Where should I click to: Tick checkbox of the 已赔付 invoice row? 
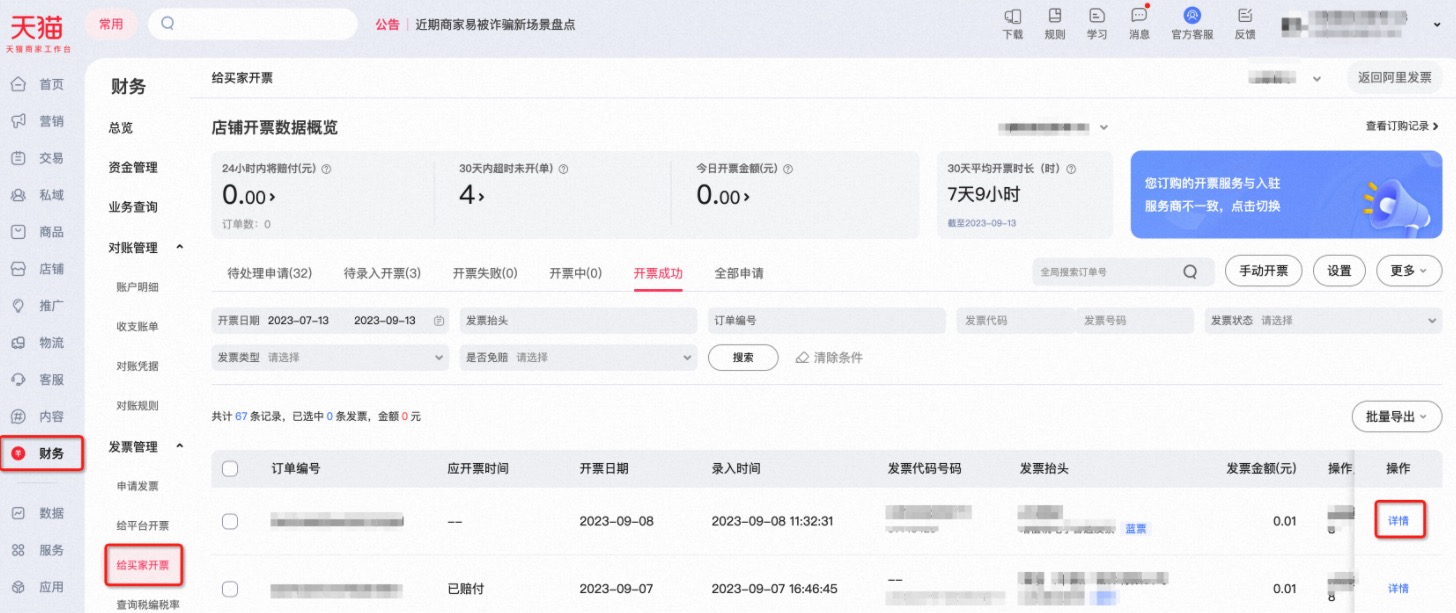(x=230, y=588)
